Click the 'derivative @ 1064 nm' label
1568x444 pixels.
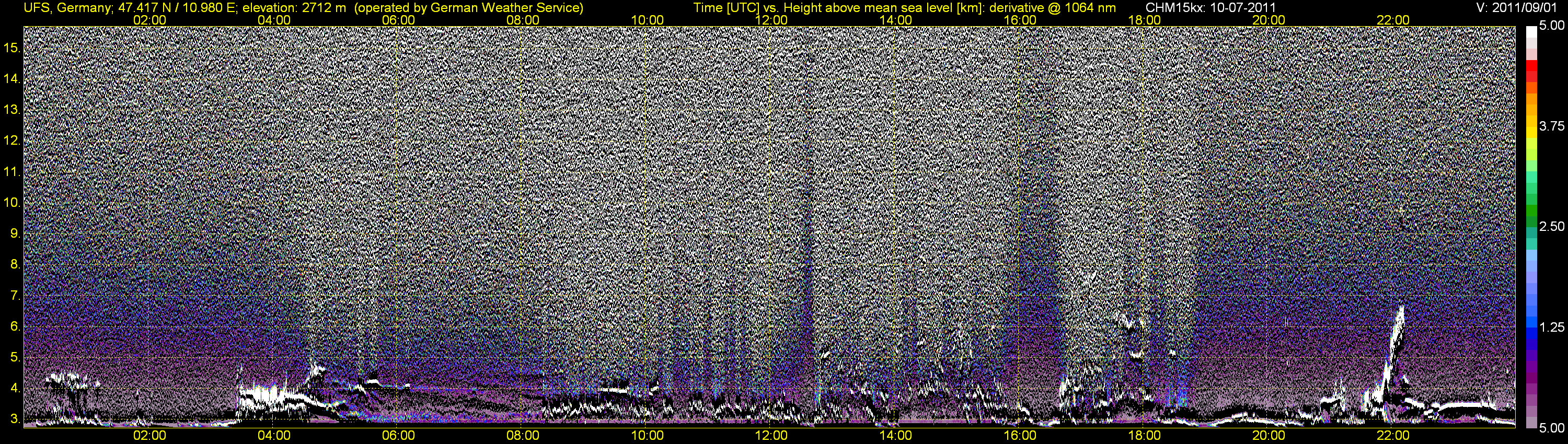[1053, 8]
